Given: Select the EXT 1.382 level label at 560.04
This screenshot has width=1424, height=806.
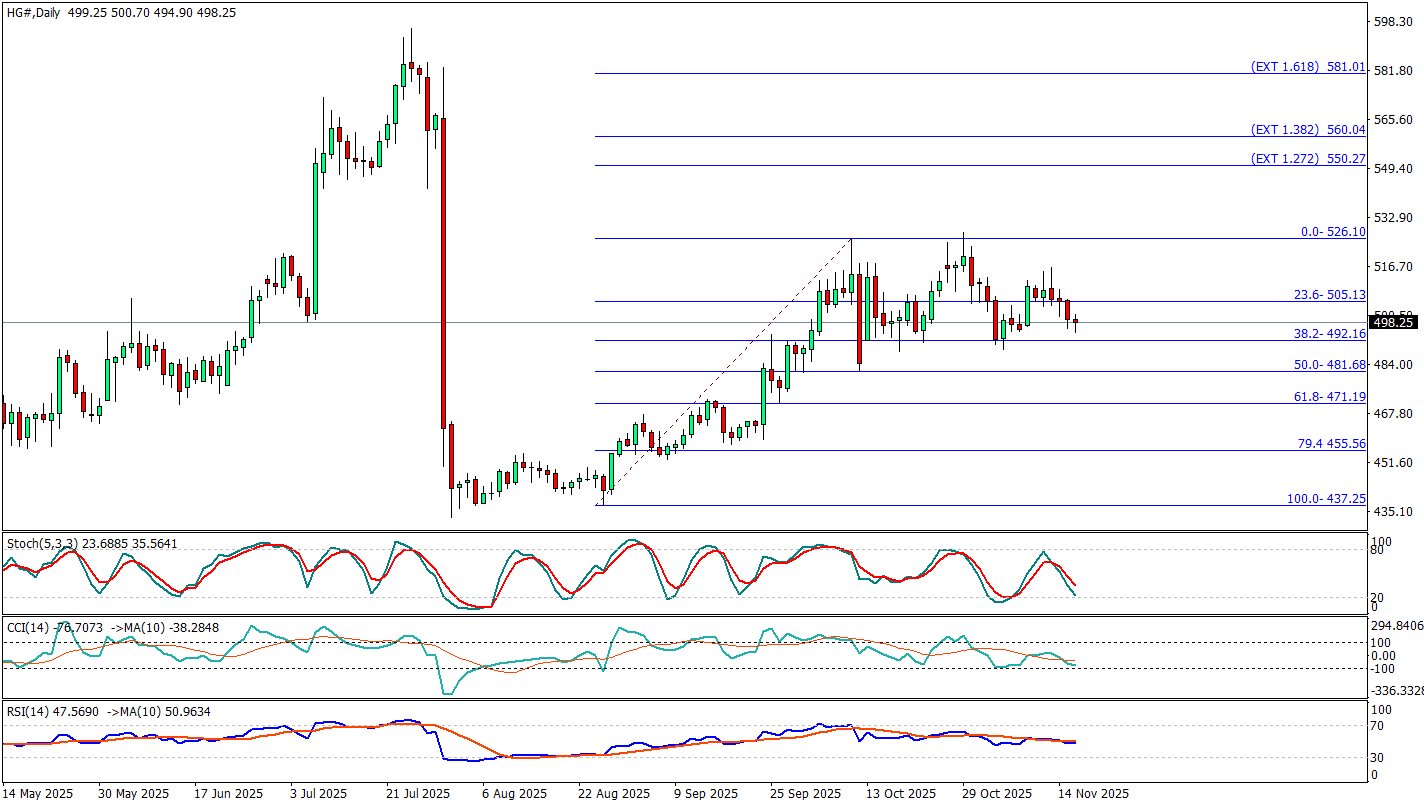Looking at the screenshot, I should pyautogui.click(x=1308, y=130).
